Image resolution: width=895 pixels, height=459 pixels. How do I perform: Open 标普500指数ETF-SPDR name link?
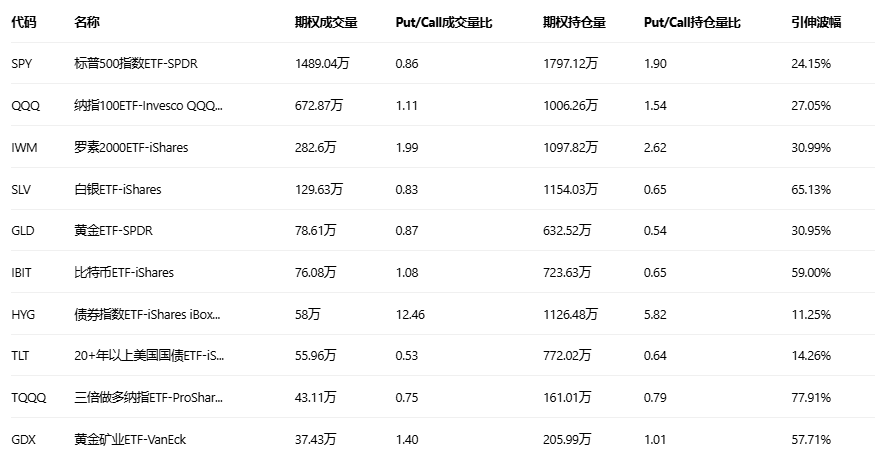[x=136, y=64]
